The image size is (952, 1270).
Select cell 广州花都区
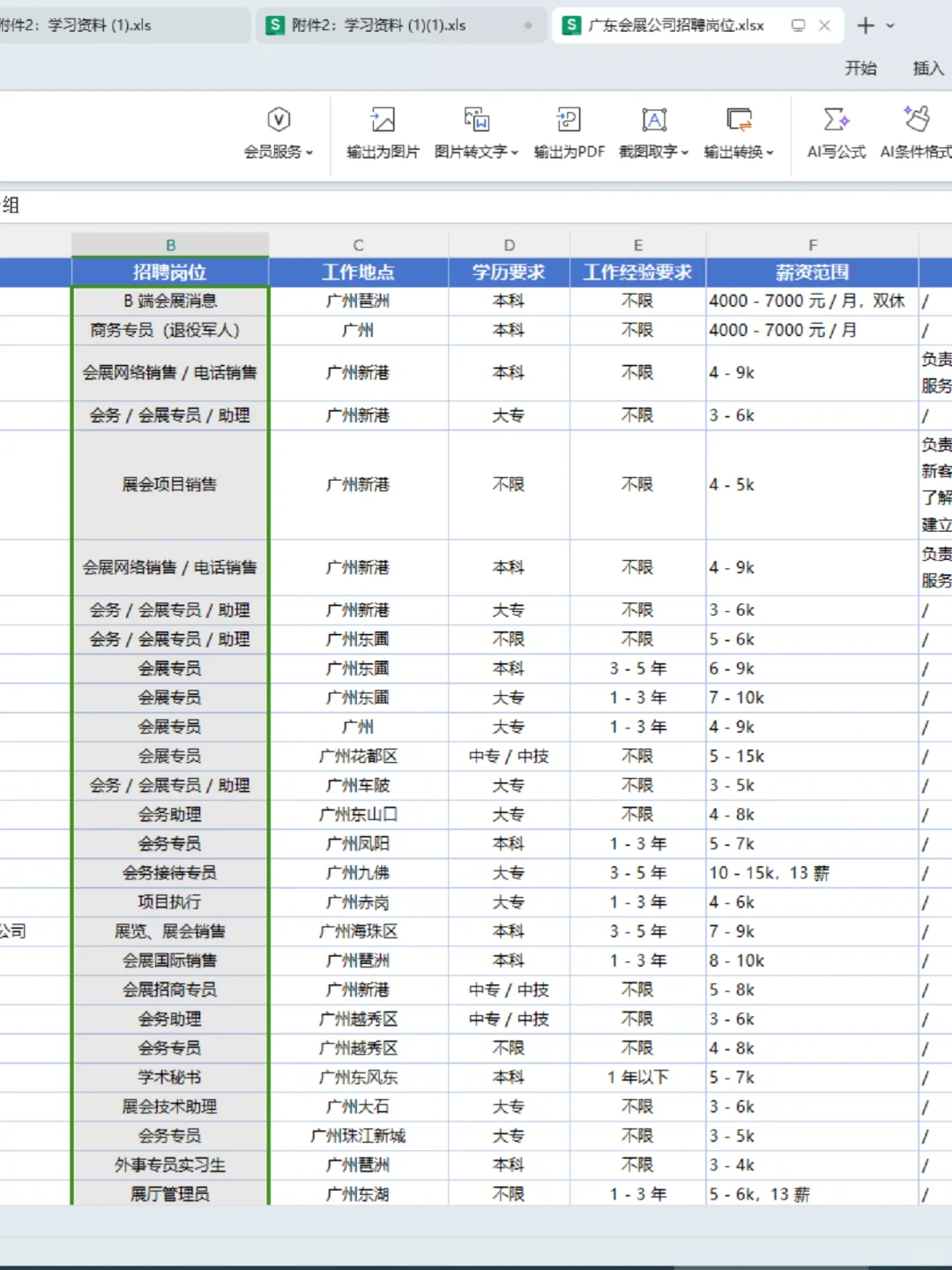point(359,757)
